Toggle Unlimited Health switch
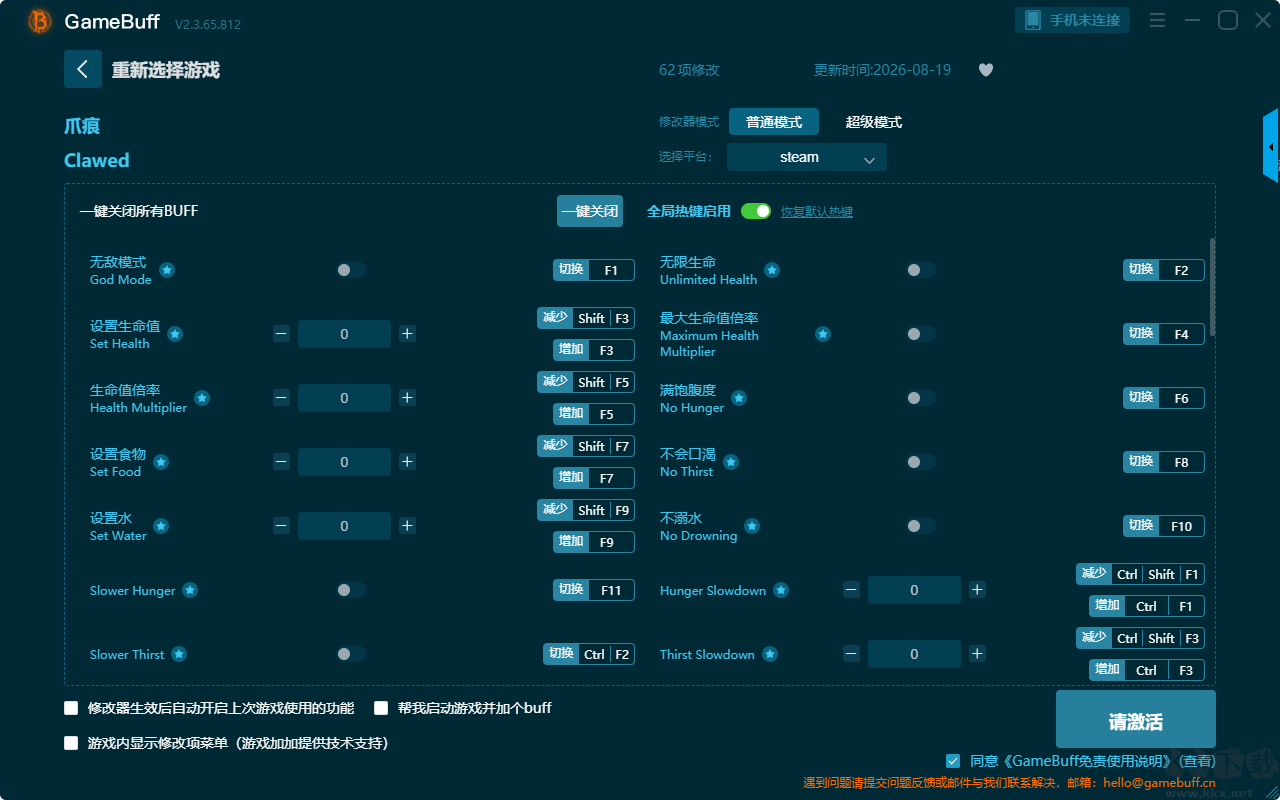The height and width of the screenshot is (800, 1280). [x=921, y=270]
